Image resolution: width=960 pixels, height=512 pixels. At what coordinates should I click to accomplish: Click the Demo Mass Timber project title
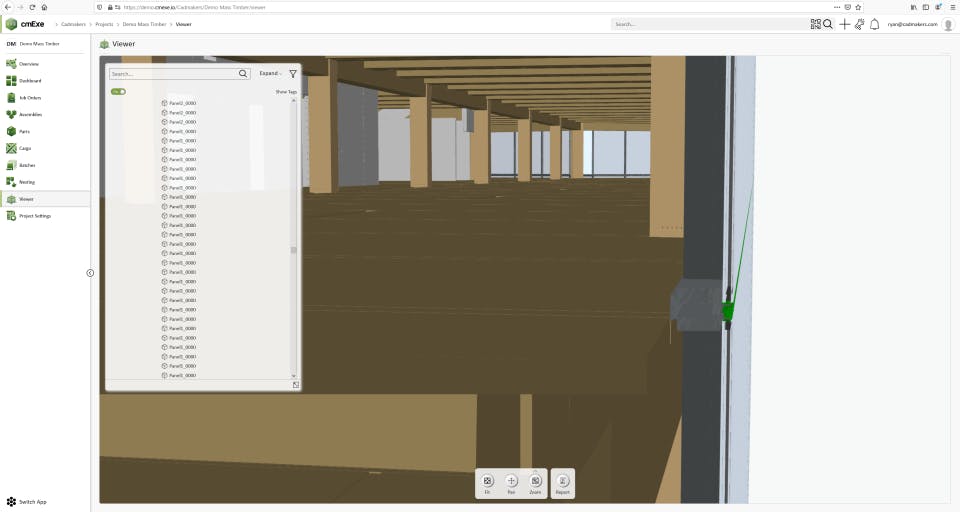tap(39, 44)
